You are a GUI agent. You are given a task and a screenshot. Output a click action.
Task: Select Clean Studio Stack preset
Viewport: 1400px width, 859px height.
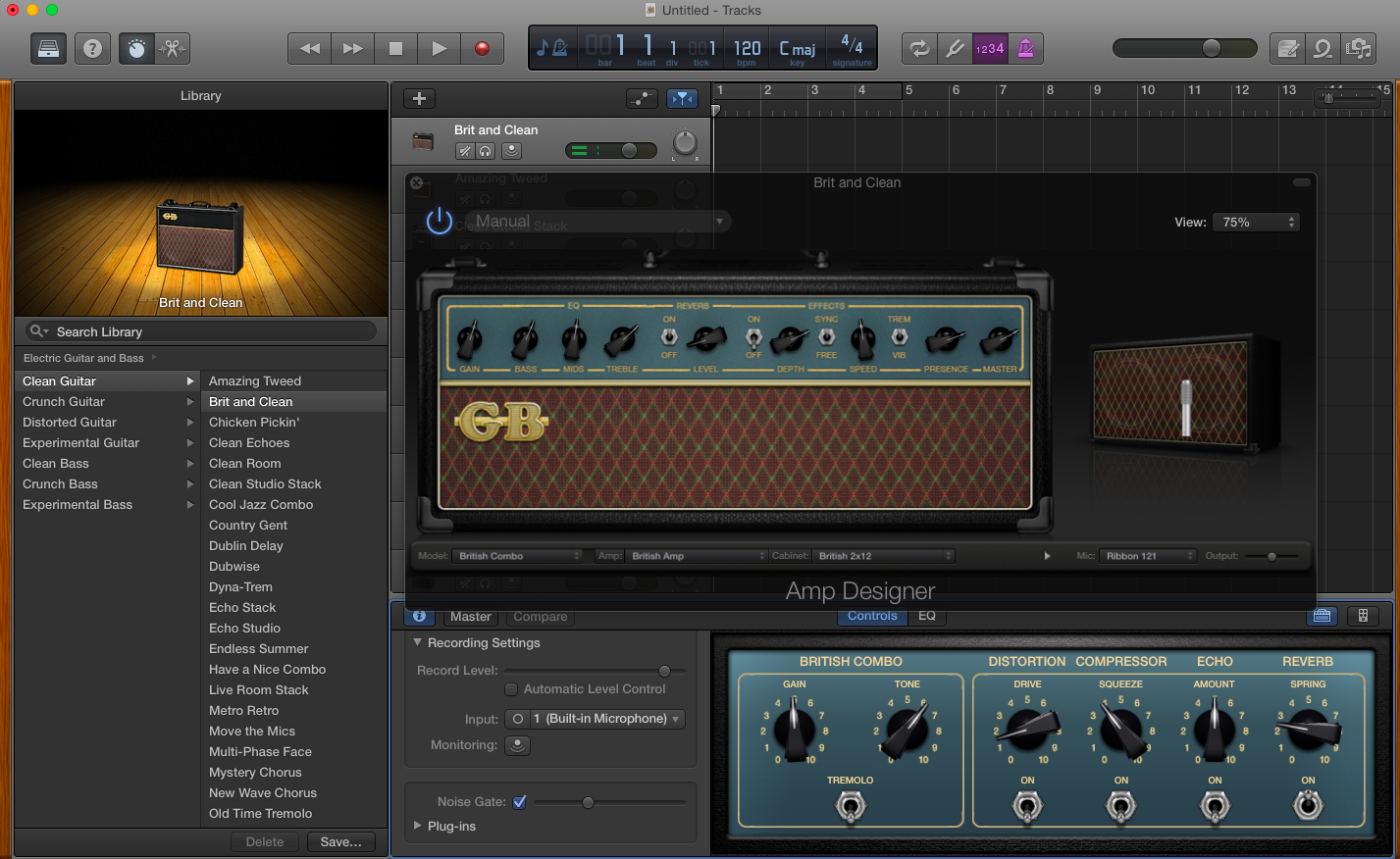coord(265,484)
